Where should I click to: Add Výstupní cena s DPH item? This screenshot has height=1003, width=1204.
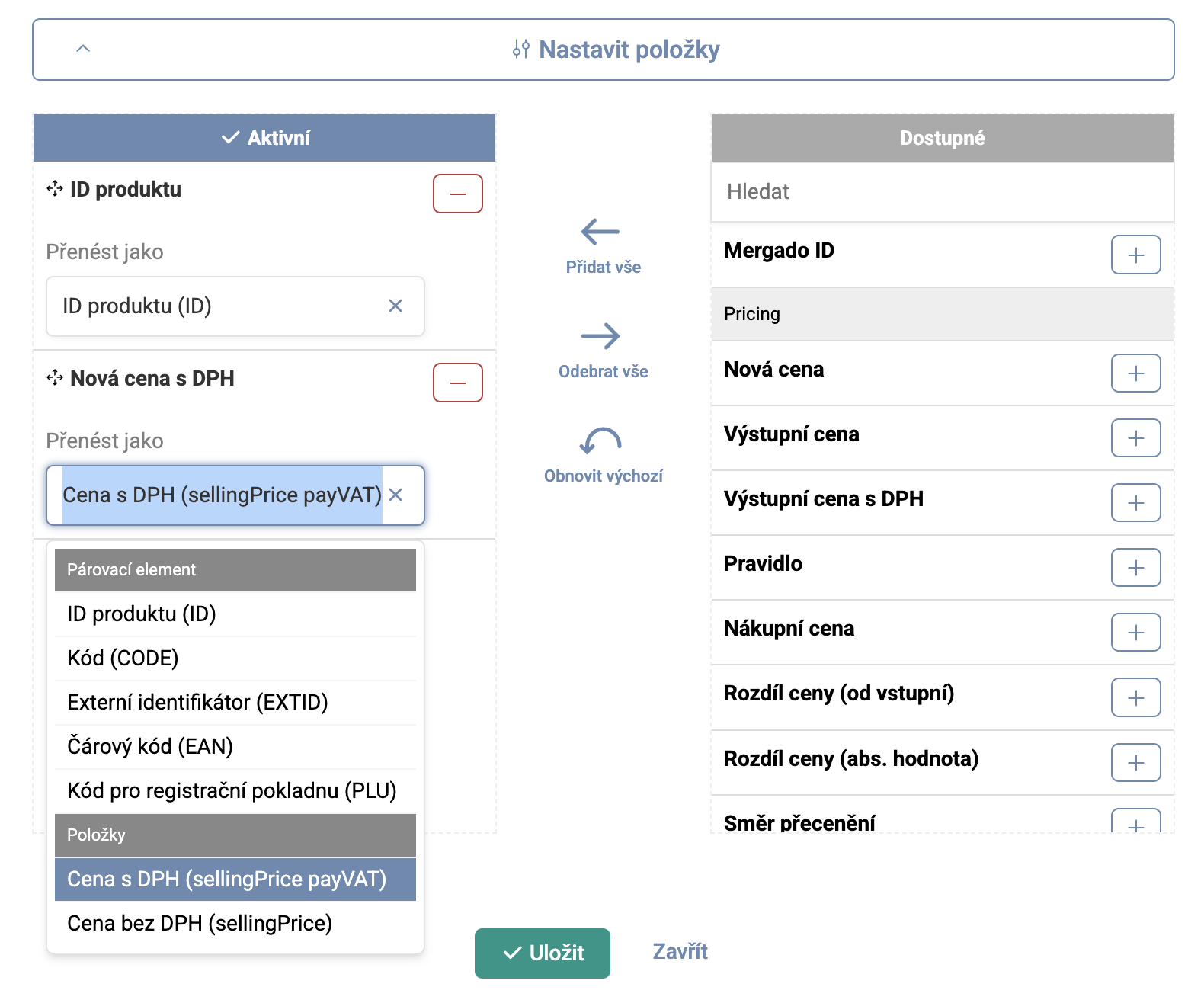point(1135,503)
